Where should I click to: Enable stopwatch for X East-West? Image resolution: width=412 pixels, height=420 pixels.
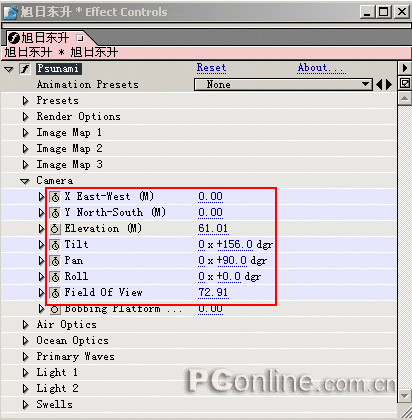click(55, 197)
